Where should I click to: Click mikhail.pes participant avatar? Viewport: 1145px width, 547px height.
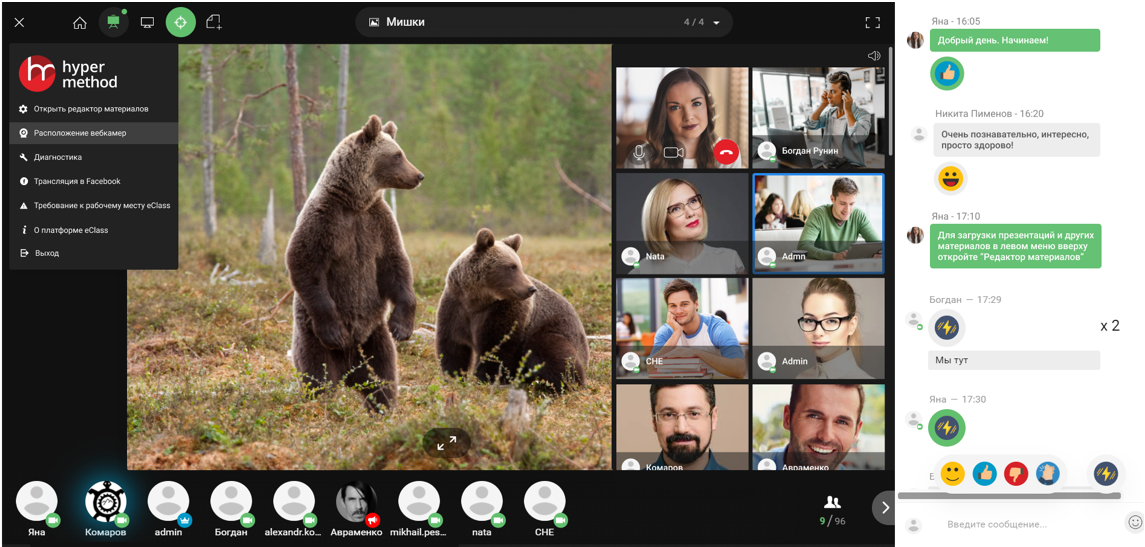coord(419,502)
